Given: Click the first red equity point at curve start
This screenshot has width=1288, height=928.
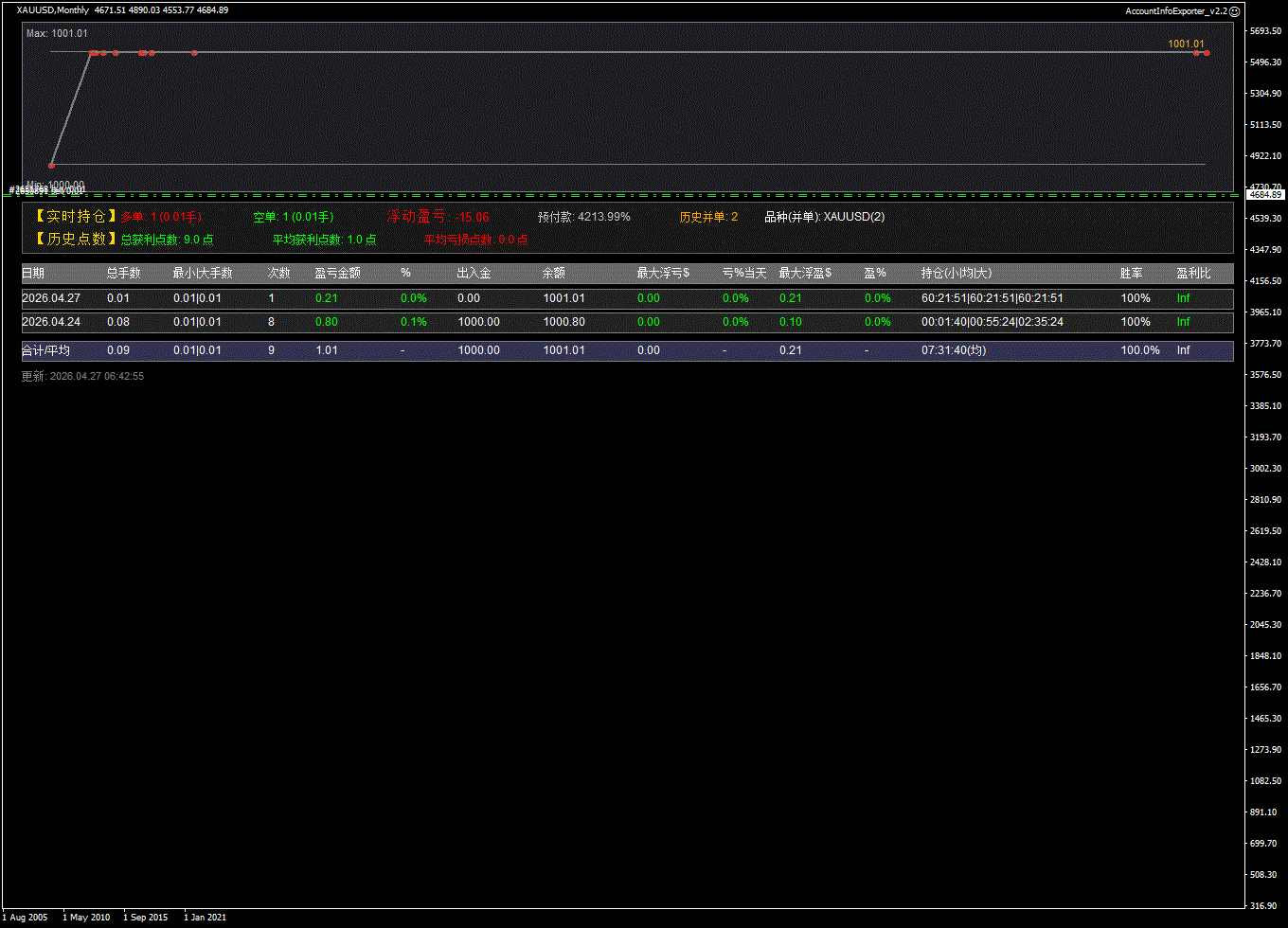Looking at the screenshot, I should pyautogui.click(x=52, y=165).
